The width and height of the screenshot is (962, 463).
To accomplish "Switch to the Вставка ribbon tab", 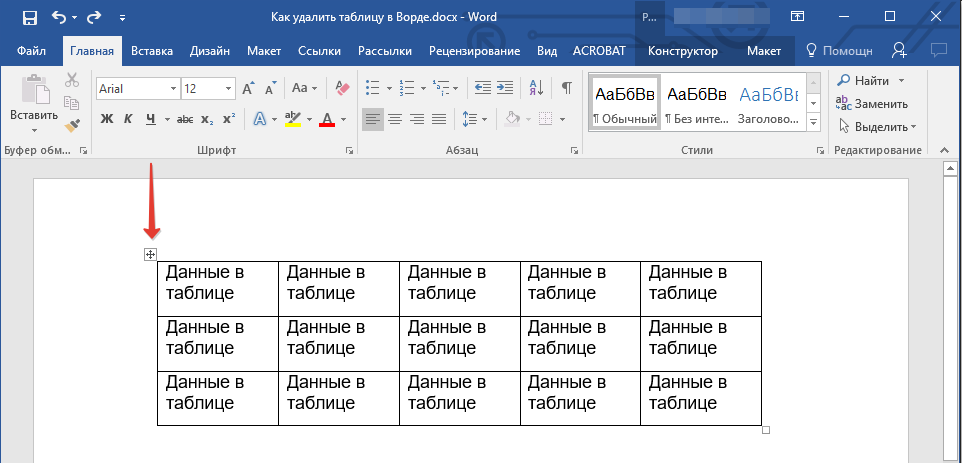I will pyautogui.click(x=152, y=51).
